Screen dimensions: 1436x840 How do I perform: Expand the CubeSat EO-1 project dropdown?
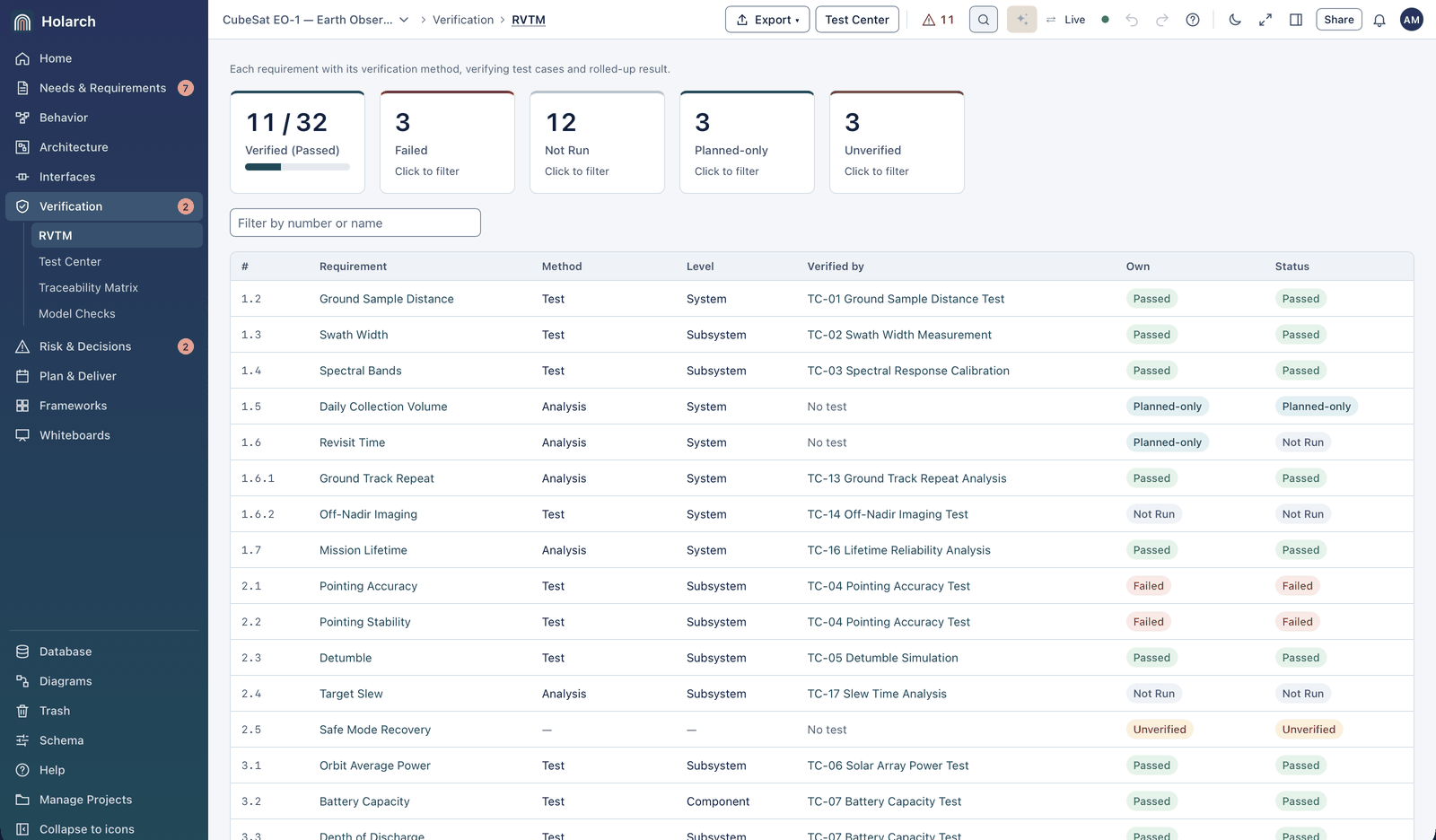(x=316, y=20)
